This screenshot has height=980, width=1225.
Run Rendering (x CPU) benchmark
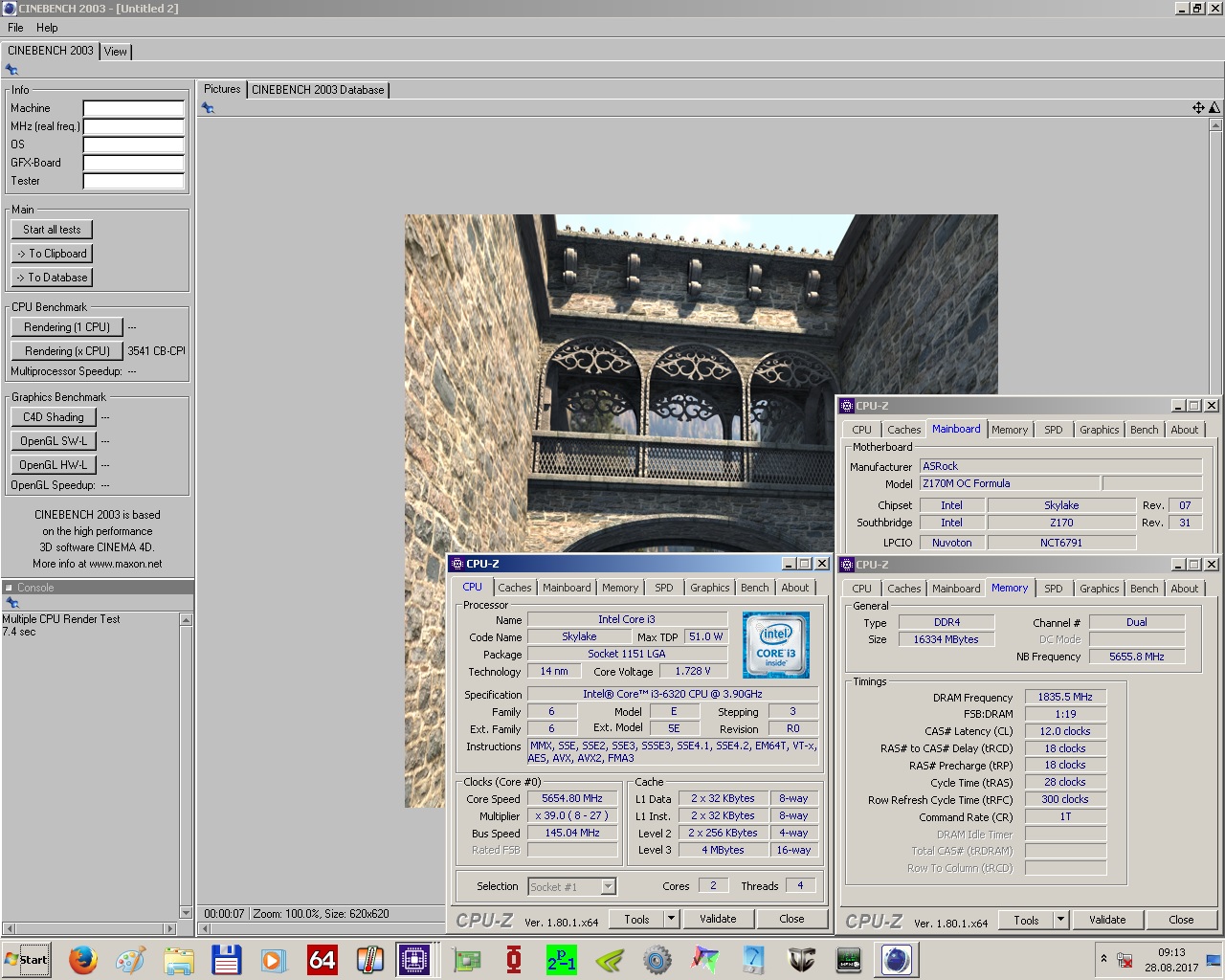tap(67, 351)
